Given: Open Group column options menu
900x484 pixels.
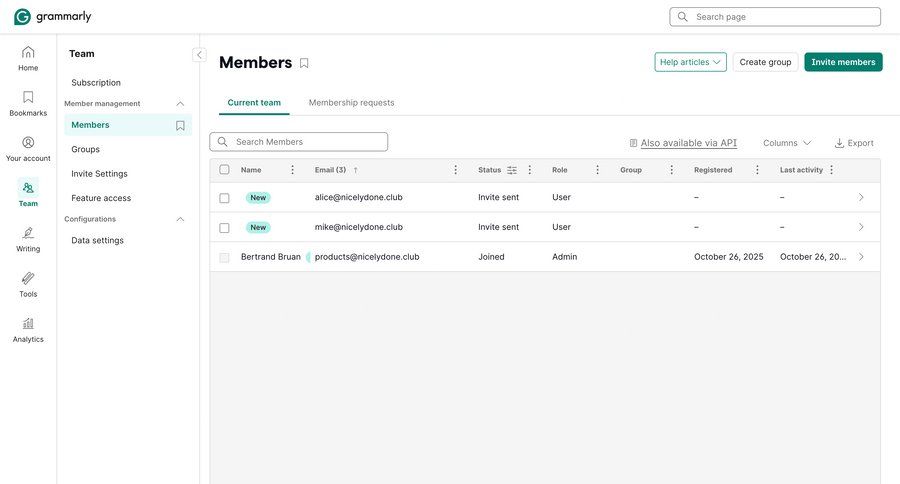Looking at the screenshot, I should pos(672,170).
